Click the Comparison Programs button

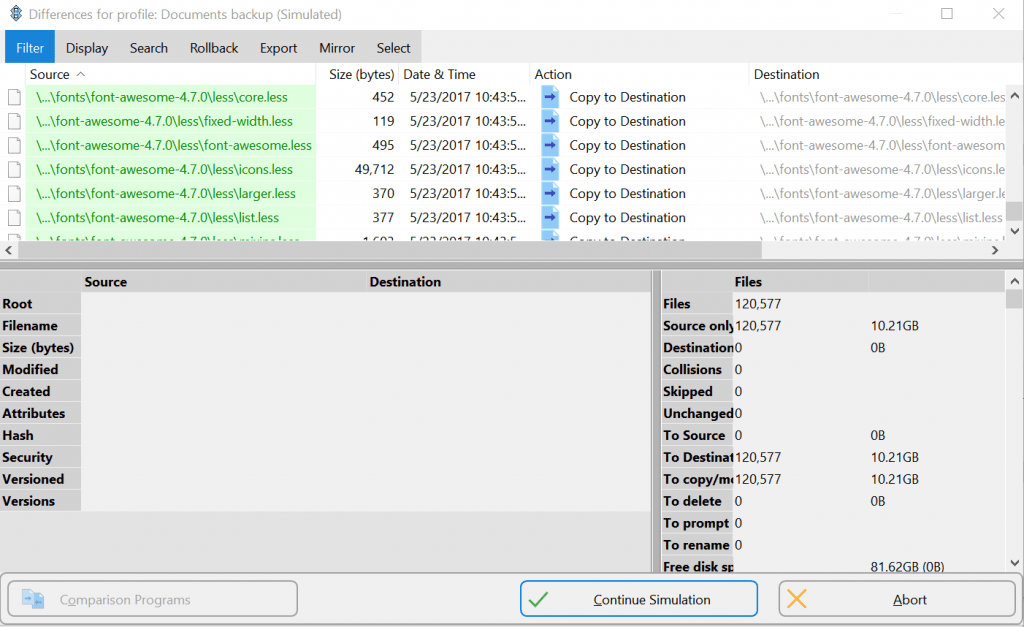click(x=153, y=599)
